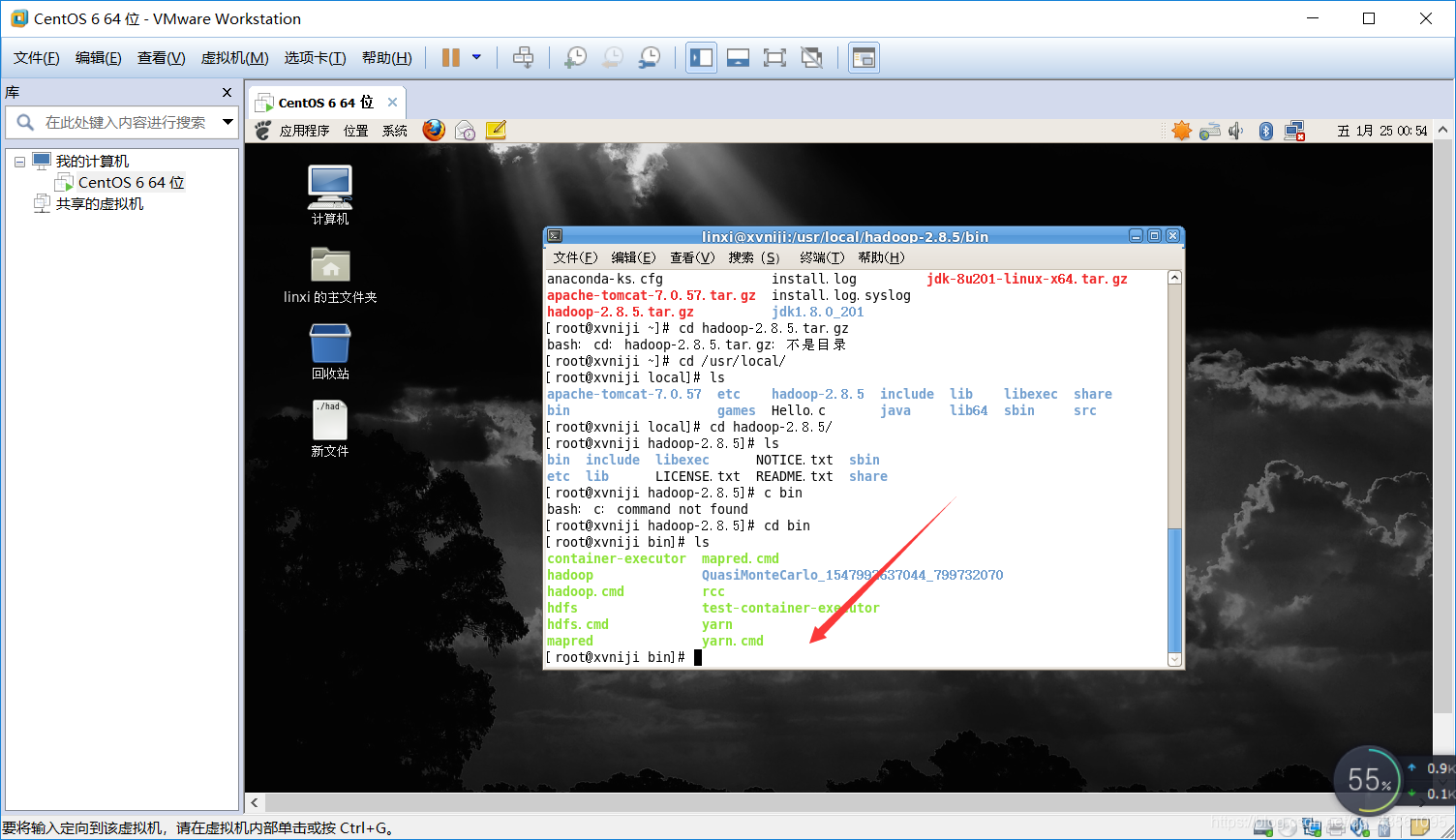Image resolution: width=1456 pixels, height=840 pixels.
Task: Click hadoop-2.8.5.tar.gz filename in terminal listing
Action: click(x=620, y=312)
